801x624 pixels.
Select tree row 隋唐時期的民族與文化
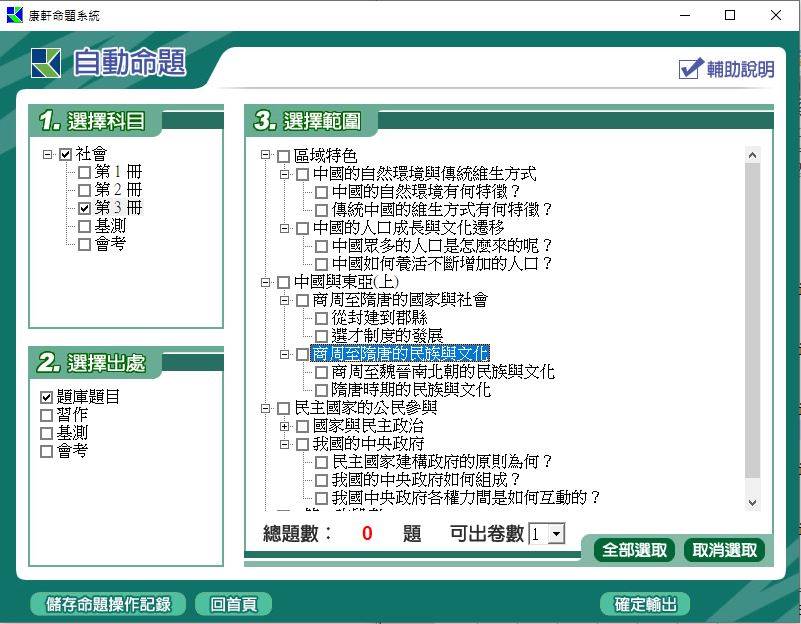[x=411, y=390]
